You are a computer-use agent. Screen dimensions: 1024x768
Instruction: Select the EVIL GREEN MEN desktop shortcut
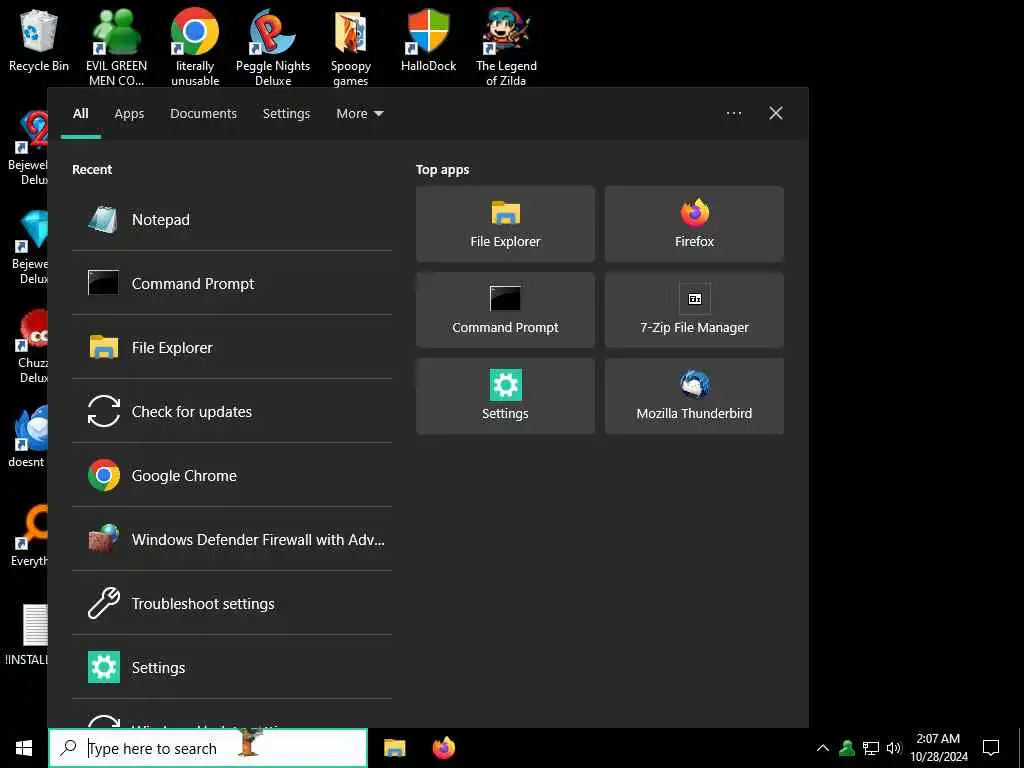point(116,47)
